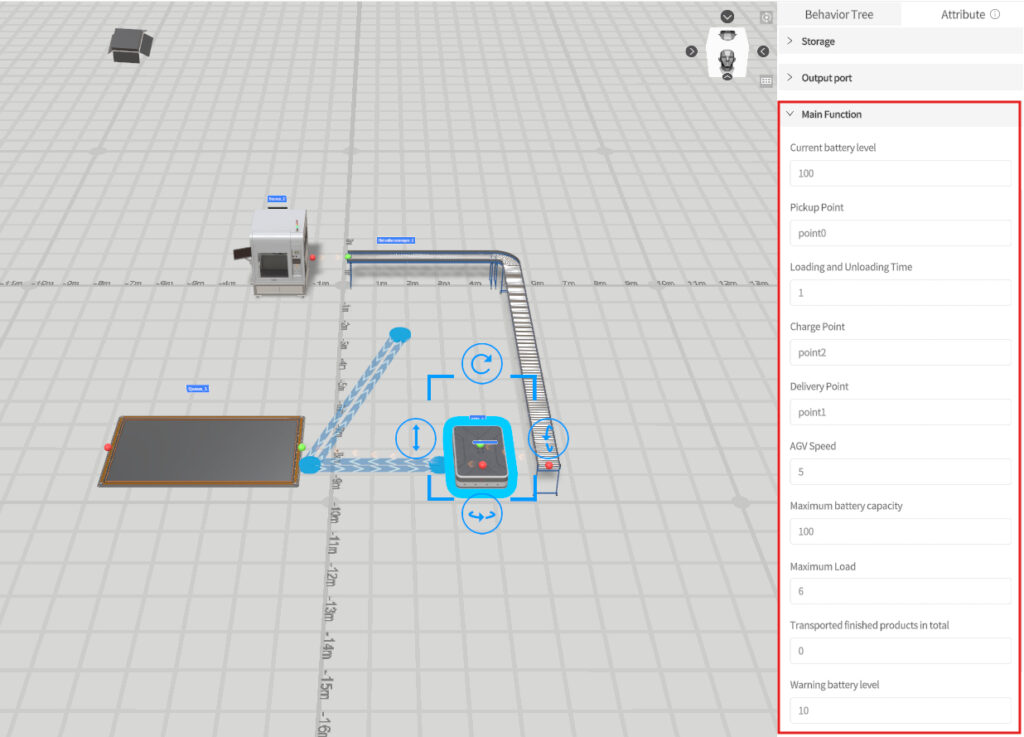
Task: Click the Current battery level field
Action: coord(900,174)
